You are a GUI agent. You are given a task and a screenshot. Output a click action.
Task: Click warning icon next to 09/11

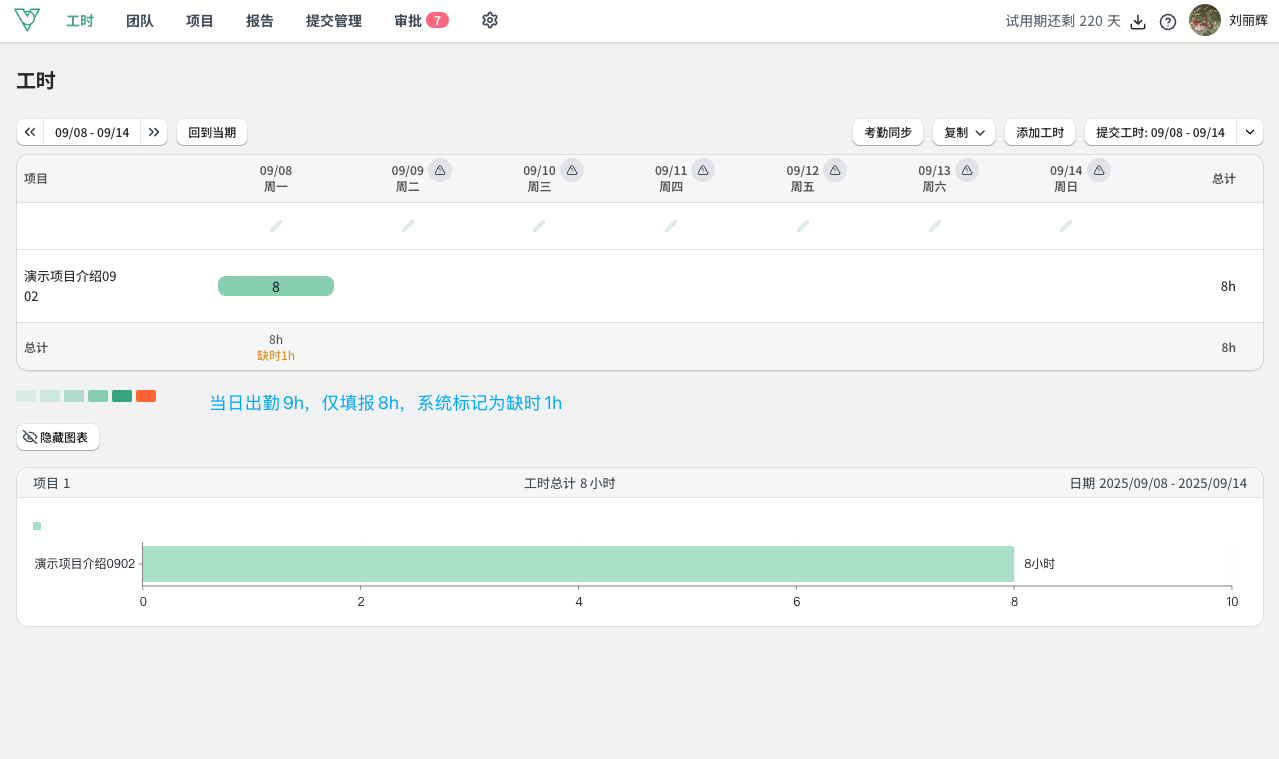703,170
